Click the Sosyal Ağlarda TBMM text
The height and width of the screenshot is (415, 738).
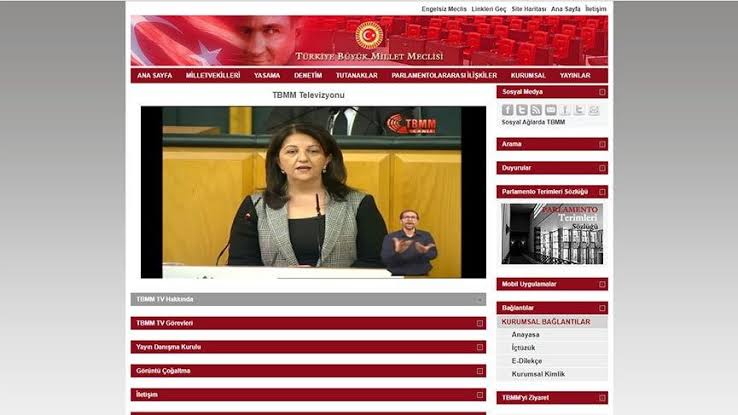(x=533, y=122)
